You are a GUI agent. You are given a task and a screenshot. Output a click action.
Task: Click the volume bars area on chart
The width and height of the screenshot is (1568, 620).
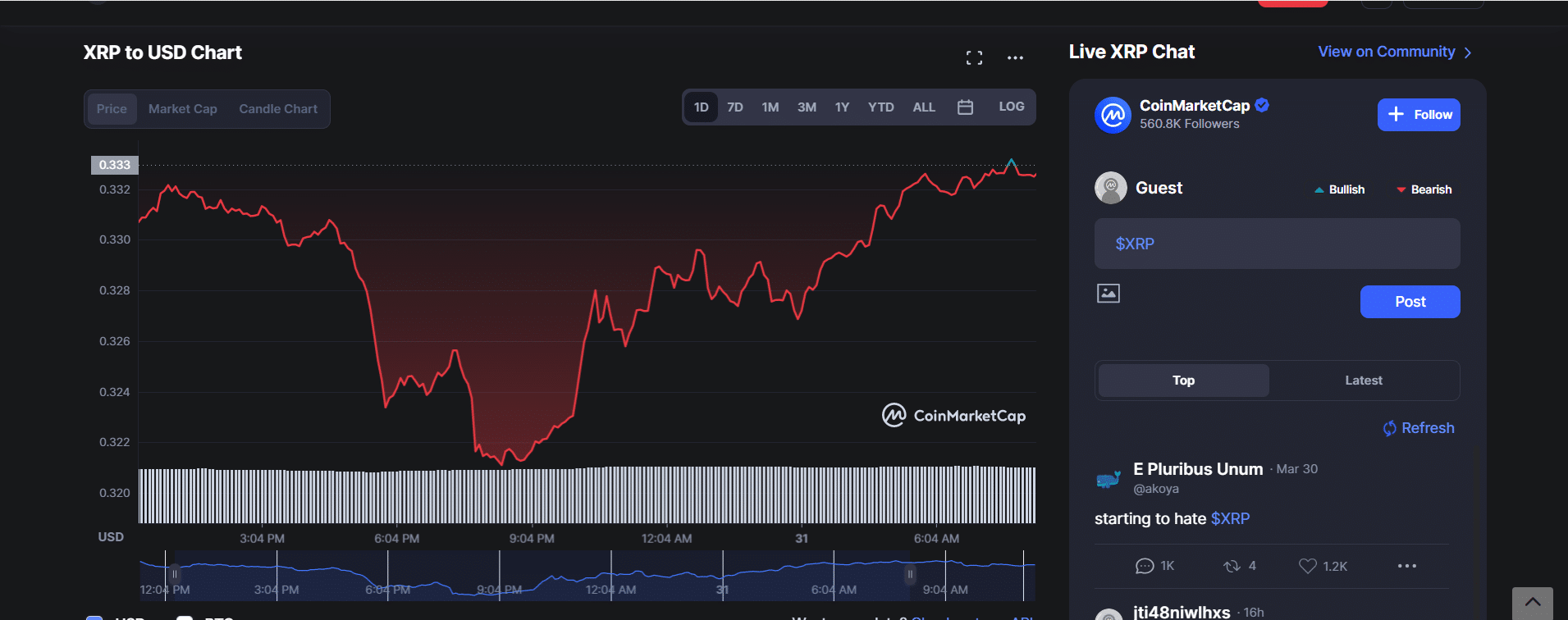tap(587, 495)
